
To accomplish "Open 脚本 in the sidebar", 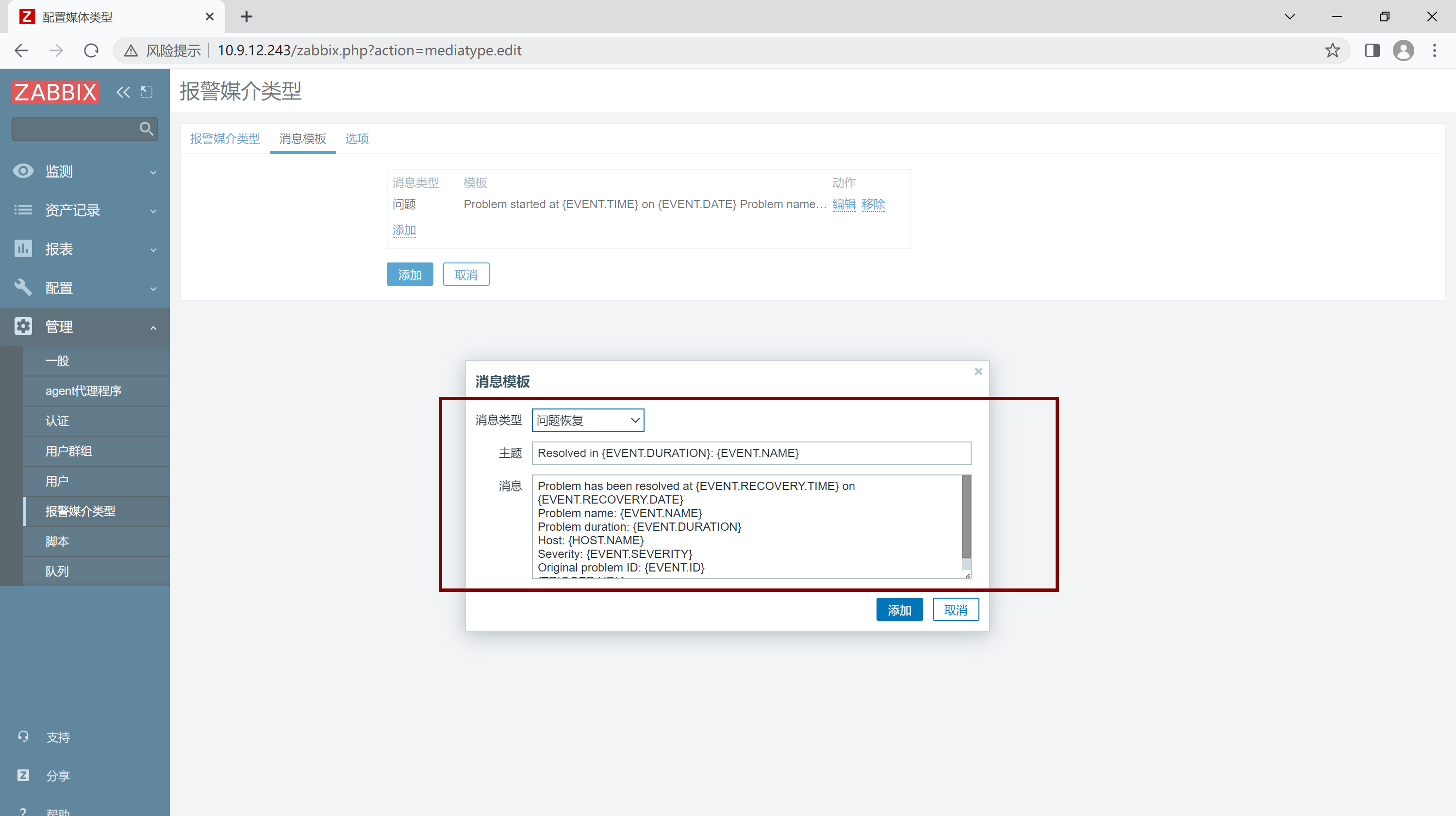I will point(96,541).
